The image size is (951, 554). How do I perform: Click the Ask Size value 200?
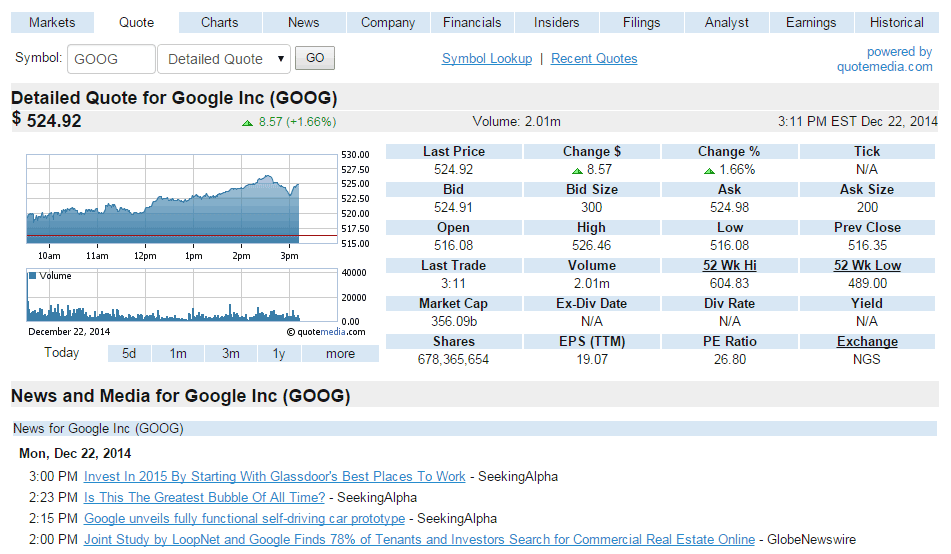[867, 208]
